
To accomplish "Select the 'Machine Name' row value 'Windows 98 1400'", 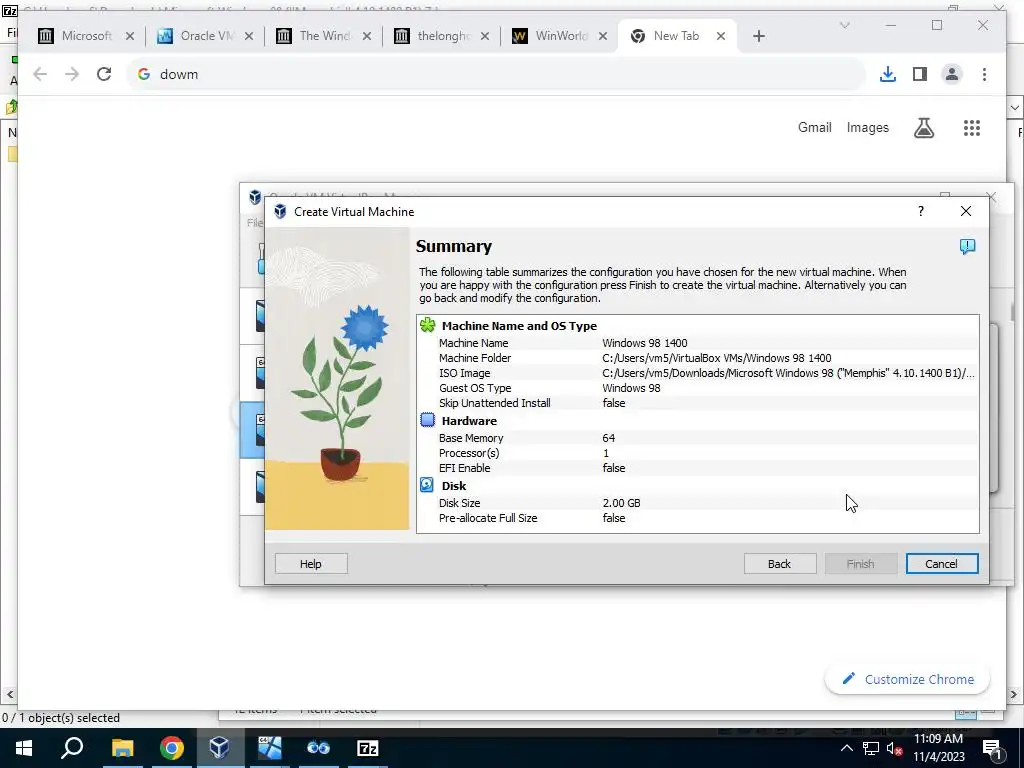I will [645, 343].
